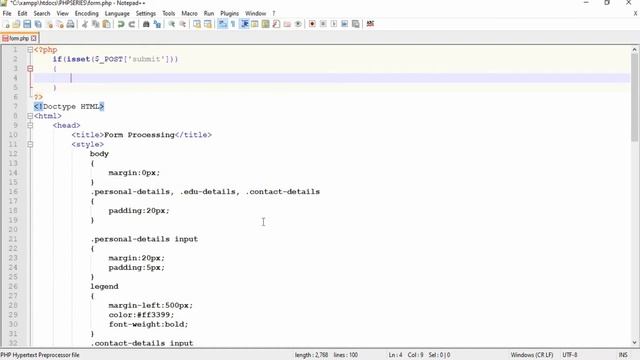Open the Language menu
Screen dimensions: 640x360
click(117, 13)
